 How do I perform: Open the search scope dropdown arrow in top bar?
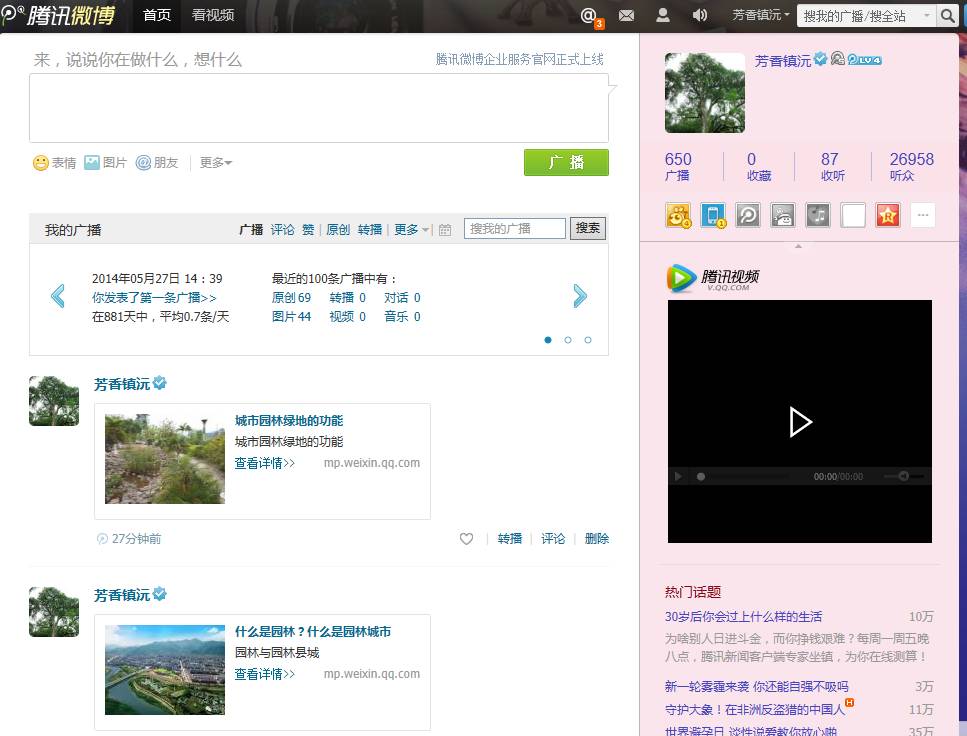pyautogui.click(x=926, y=15)
